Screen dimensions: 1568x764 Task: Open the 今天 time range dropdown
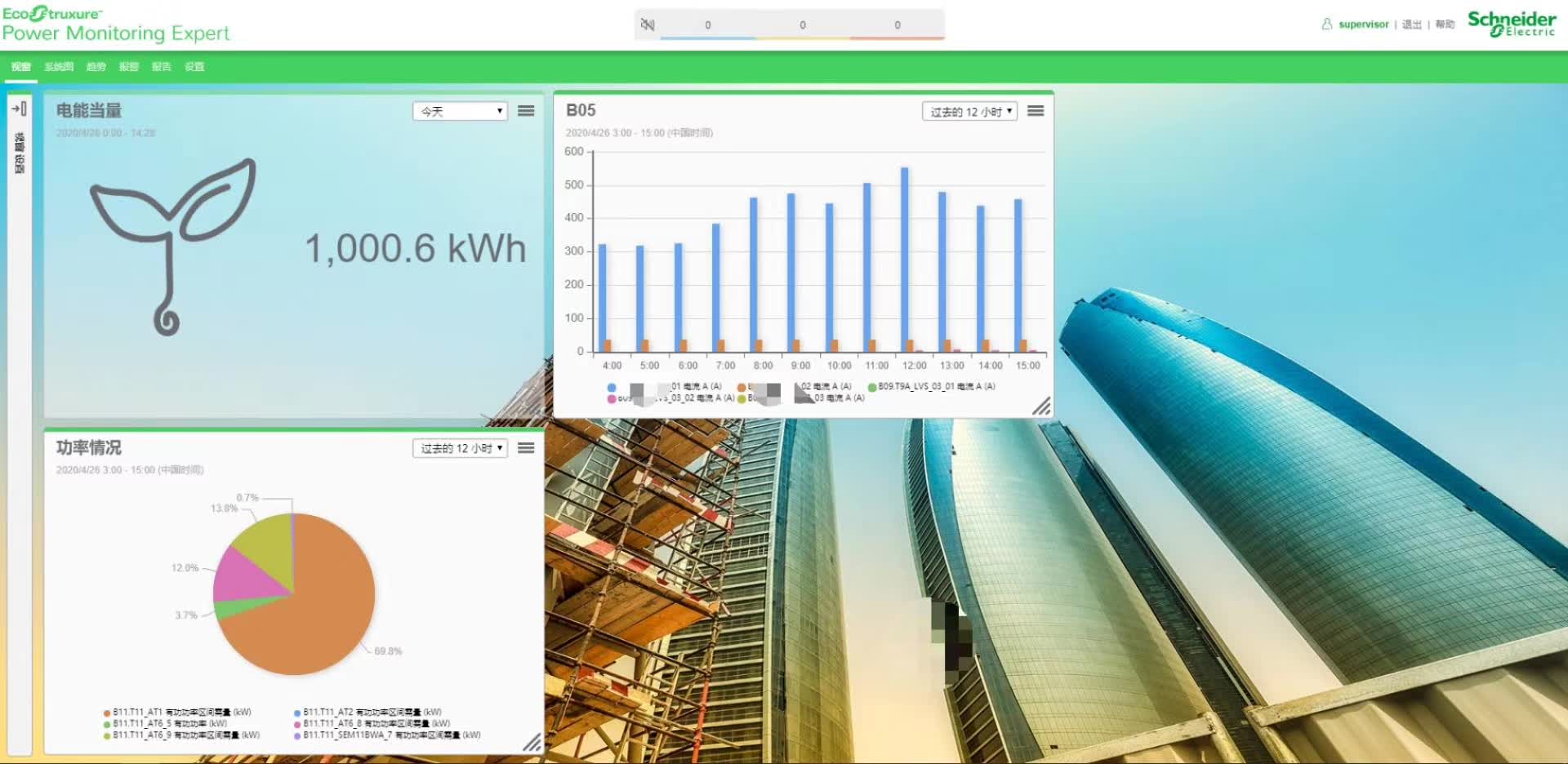pos(461,111)
